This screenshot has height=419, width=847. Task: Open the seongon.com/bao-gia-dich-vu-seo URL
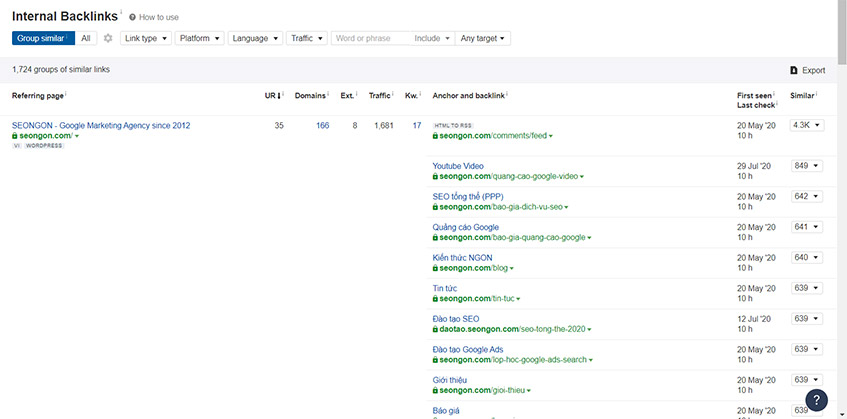[x=500, y=207]
